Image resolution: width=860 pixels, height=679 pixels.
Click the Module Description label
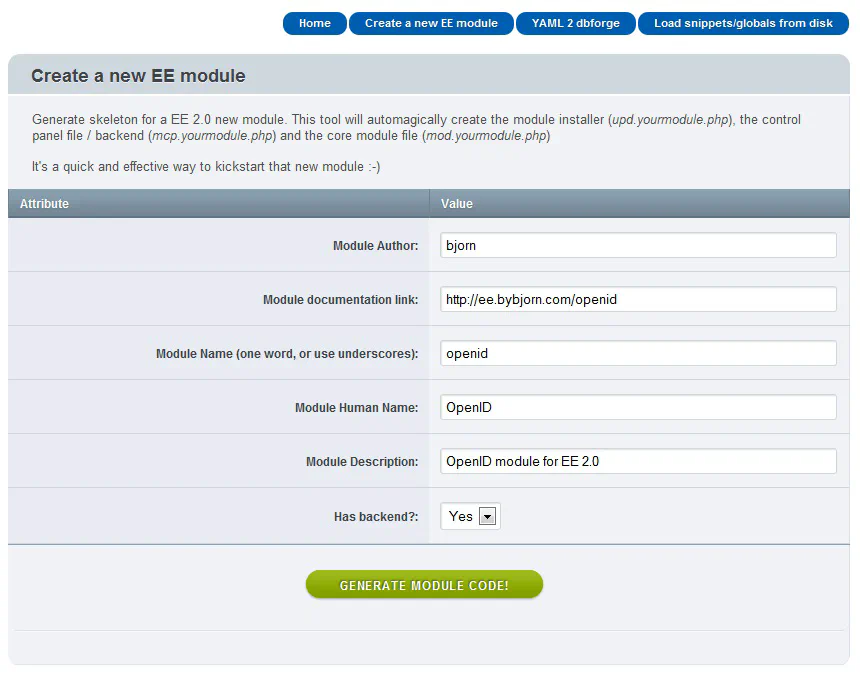pos(362,462)
